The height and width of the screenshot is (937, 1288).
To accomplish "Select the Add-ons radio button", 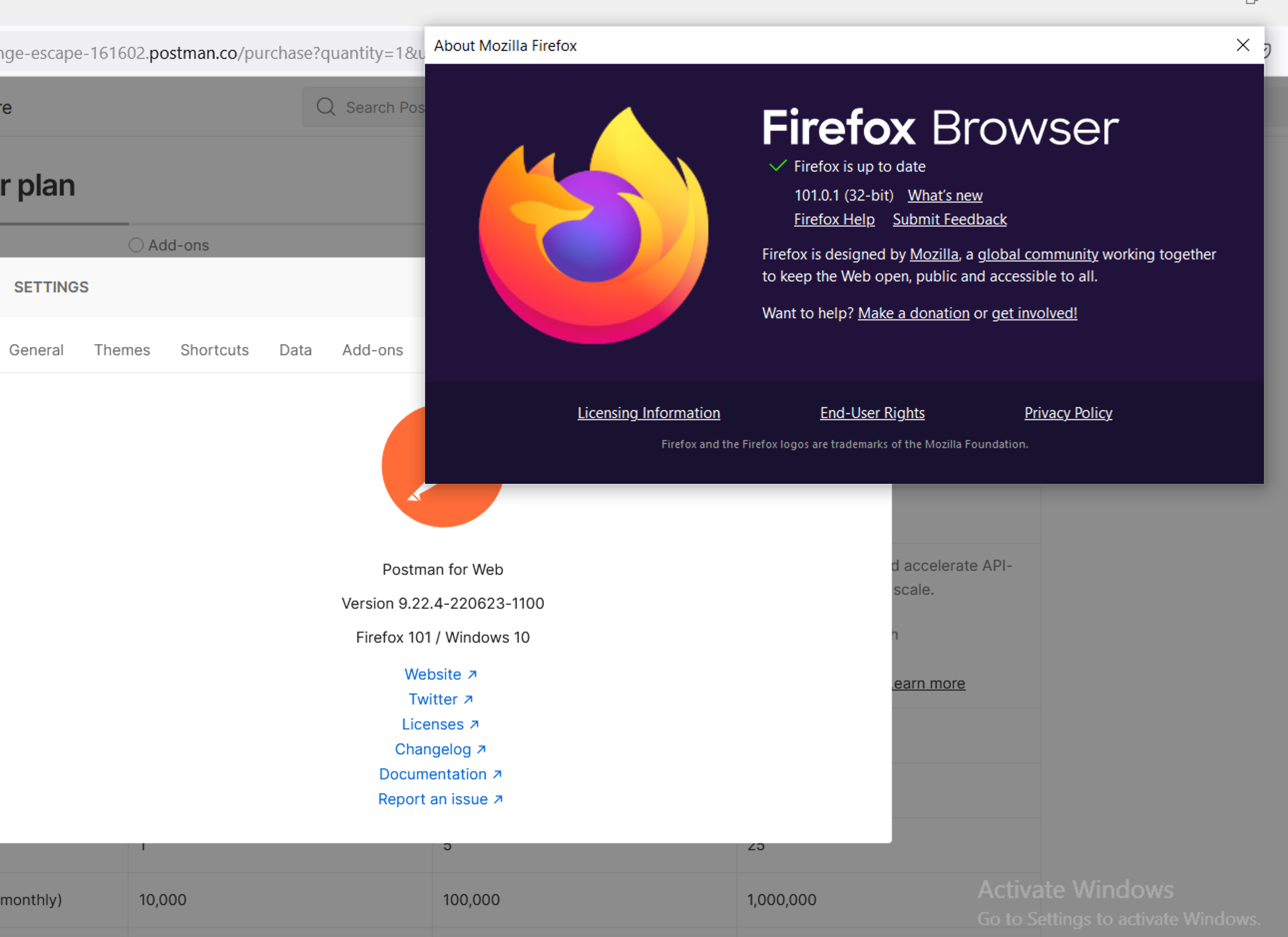I will 136,244.
